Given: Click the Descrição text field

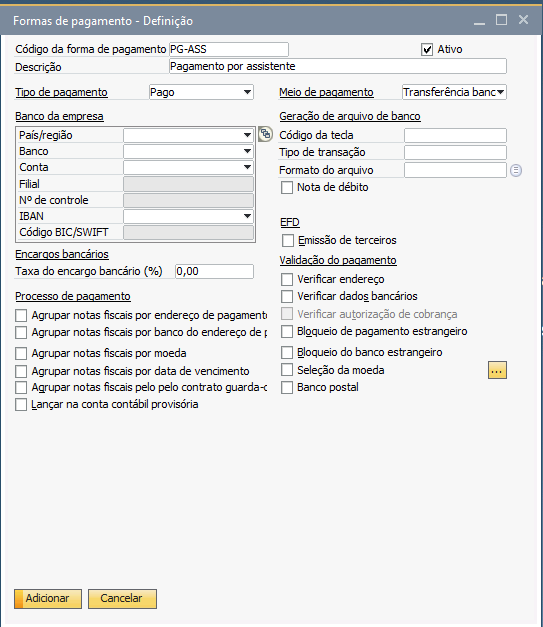Looking at the screenshot, I should pos(338,66).
